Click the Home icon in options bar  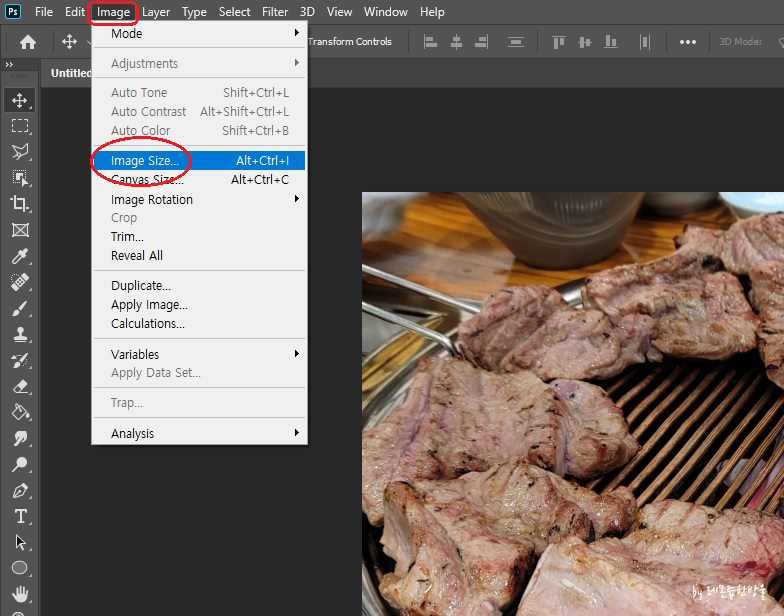28,42
